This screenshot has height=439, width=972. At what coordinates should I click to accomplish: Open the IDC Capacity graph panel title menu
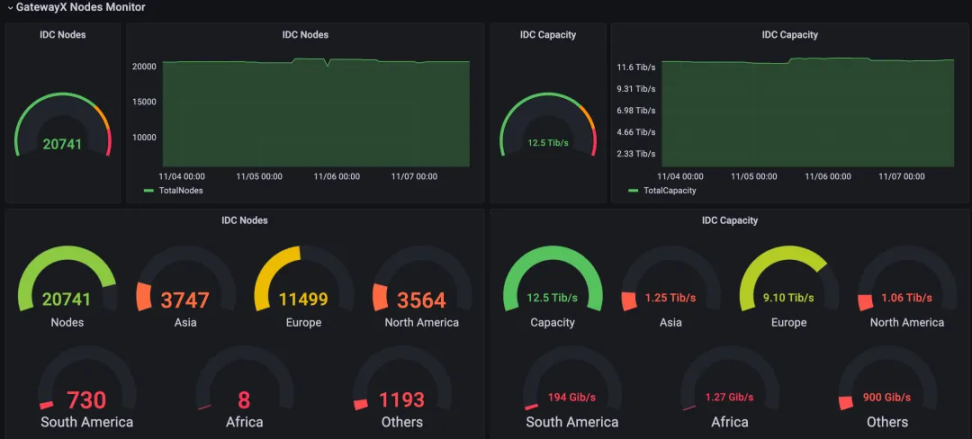point(790,35)
